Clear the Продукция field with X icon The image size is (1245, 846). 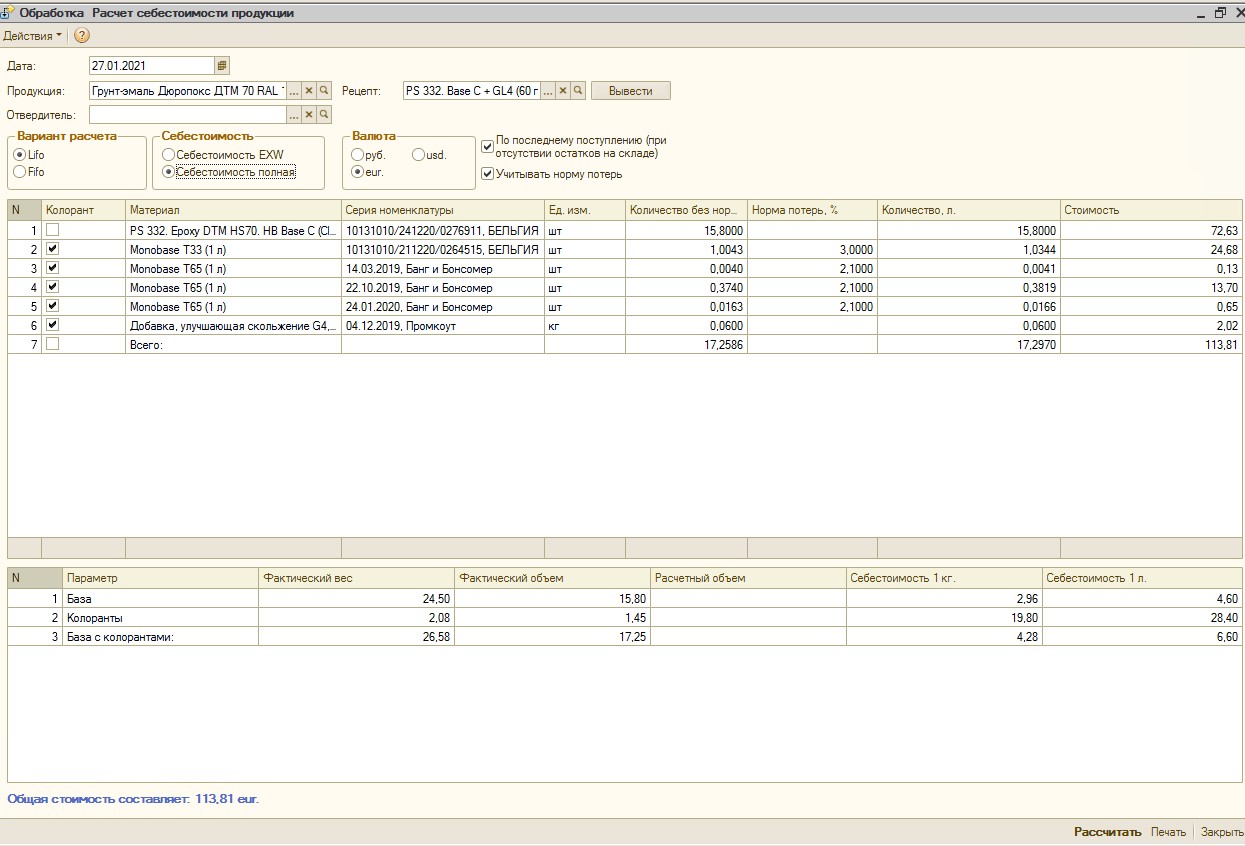[309, 91]
